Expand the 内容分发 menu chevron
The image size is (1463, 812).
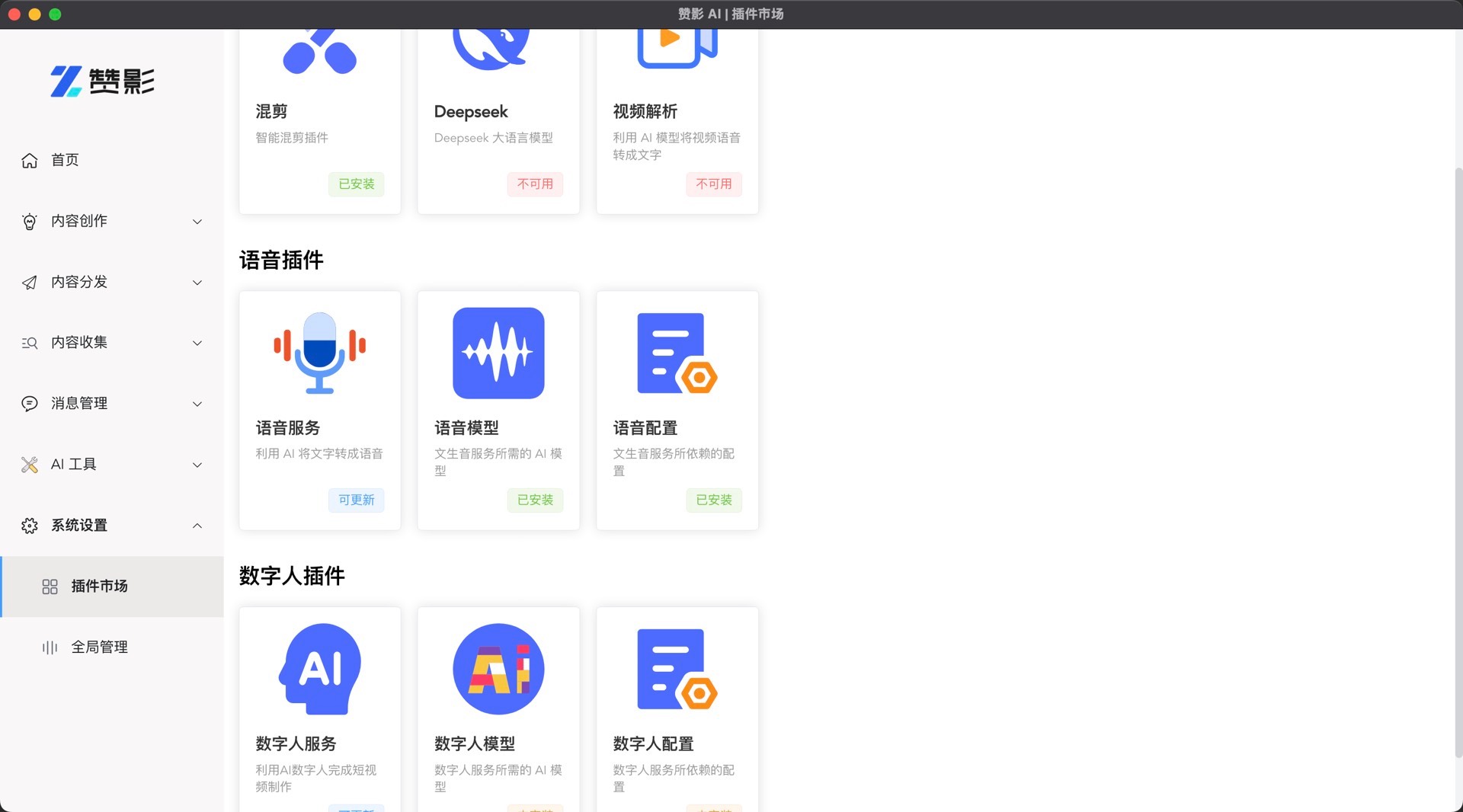coord(197,283)
